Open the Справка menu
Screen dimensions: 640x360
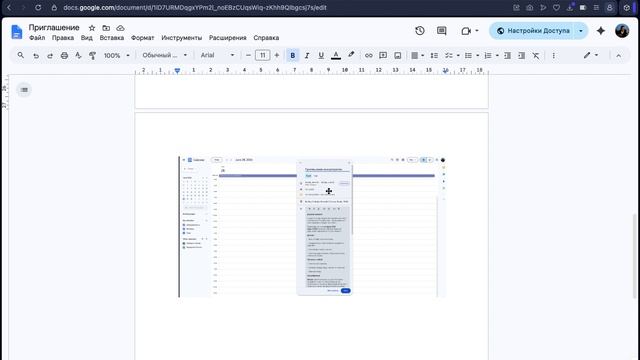[266, 38]
